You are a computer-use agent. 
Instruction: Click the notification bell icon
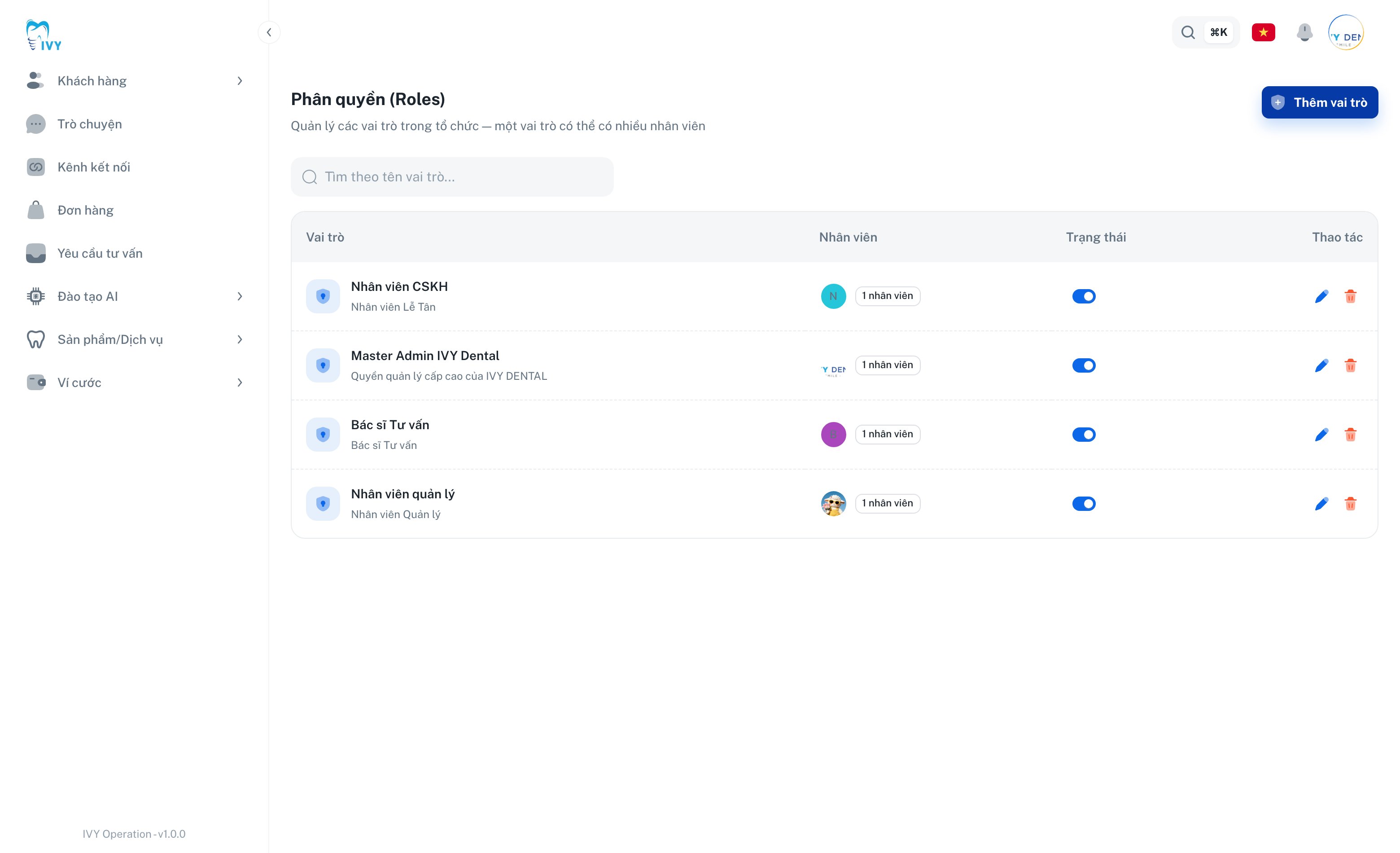1304,32
